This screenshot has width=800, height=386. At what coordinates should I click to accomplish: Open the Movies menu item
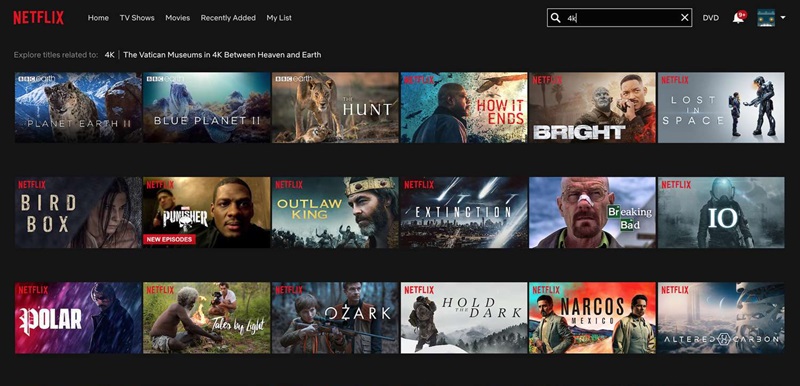pos(178,18)
